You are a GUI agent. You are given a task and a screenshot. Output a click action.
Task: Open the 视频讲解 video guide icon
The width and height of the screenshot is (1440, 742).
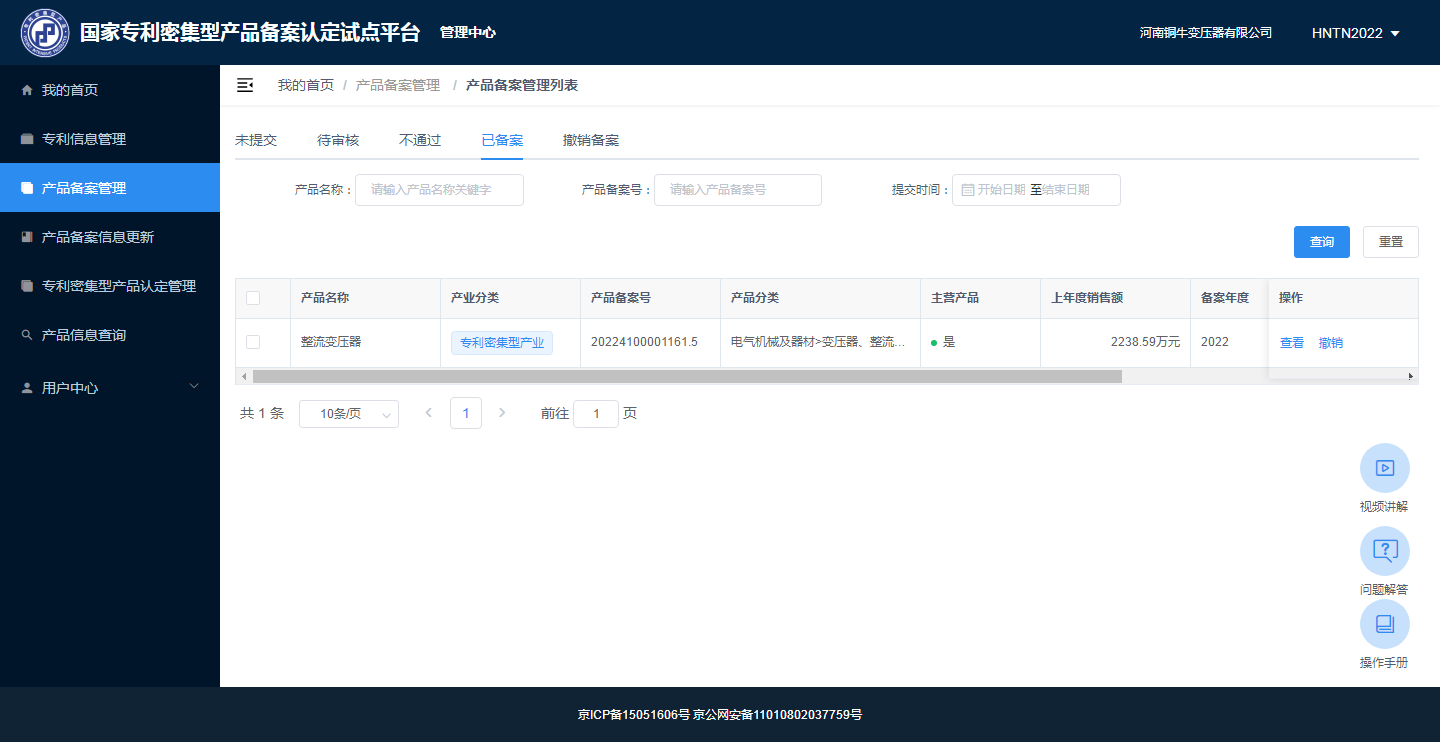click(1385, 468)
